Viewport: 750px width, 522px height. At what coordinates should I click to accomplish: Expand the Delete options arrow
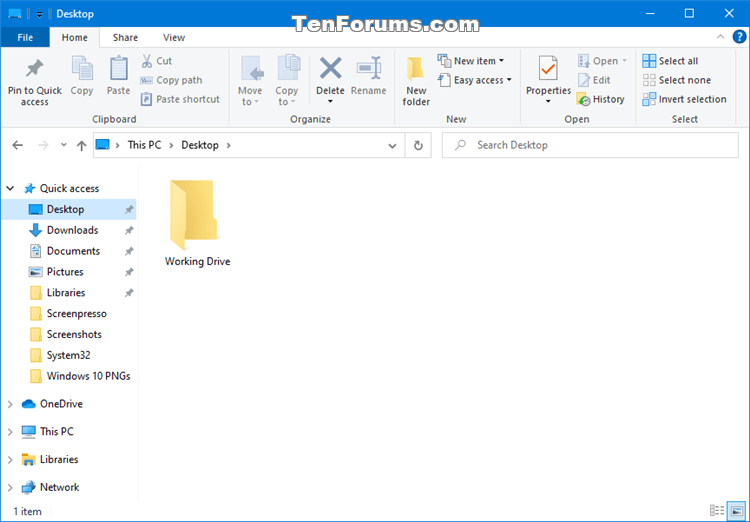point(331,102)
